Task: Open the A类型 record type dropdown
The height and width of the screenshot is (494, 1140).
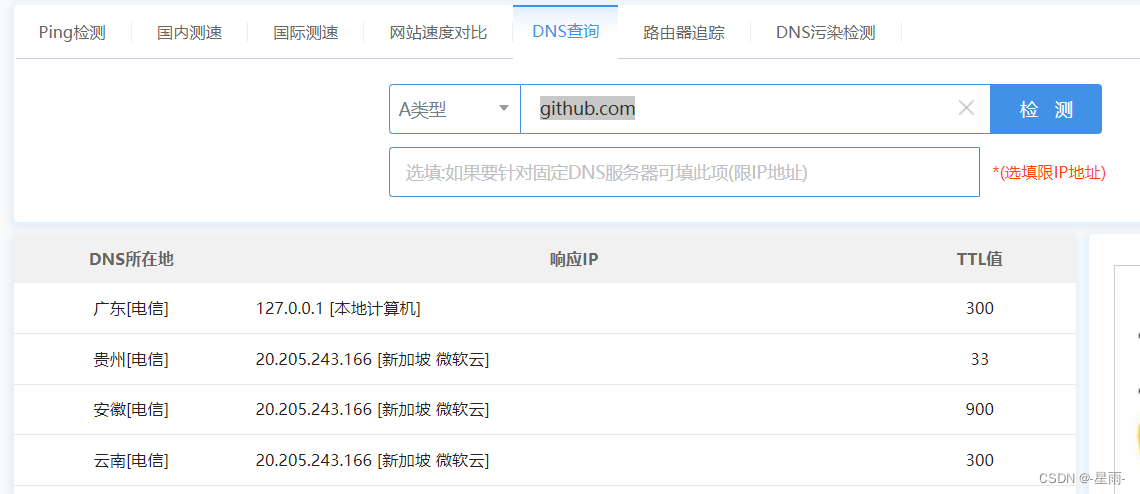Action: [x=455, y=109]
